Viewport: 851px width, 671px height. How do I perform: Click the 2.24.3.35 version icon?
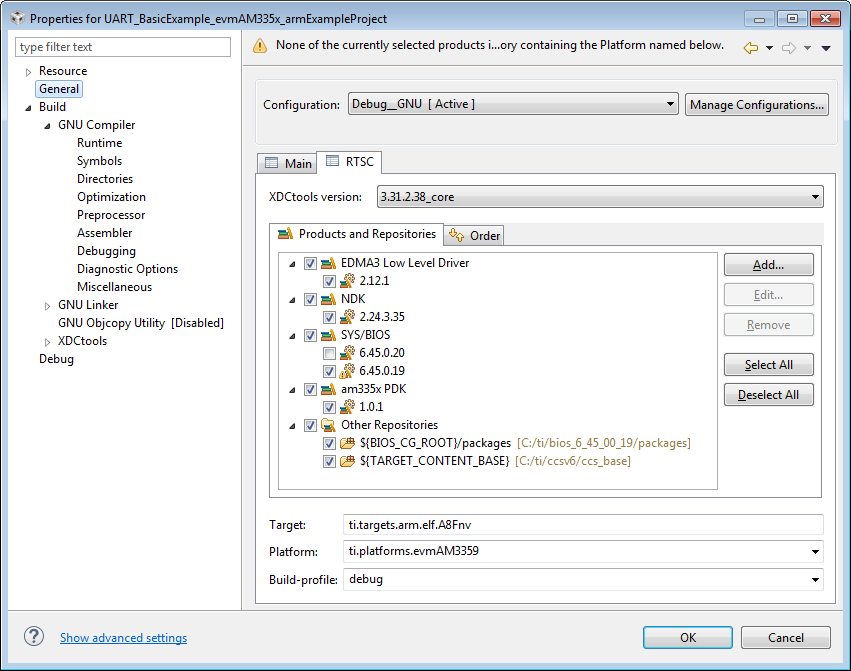(347, 317)
